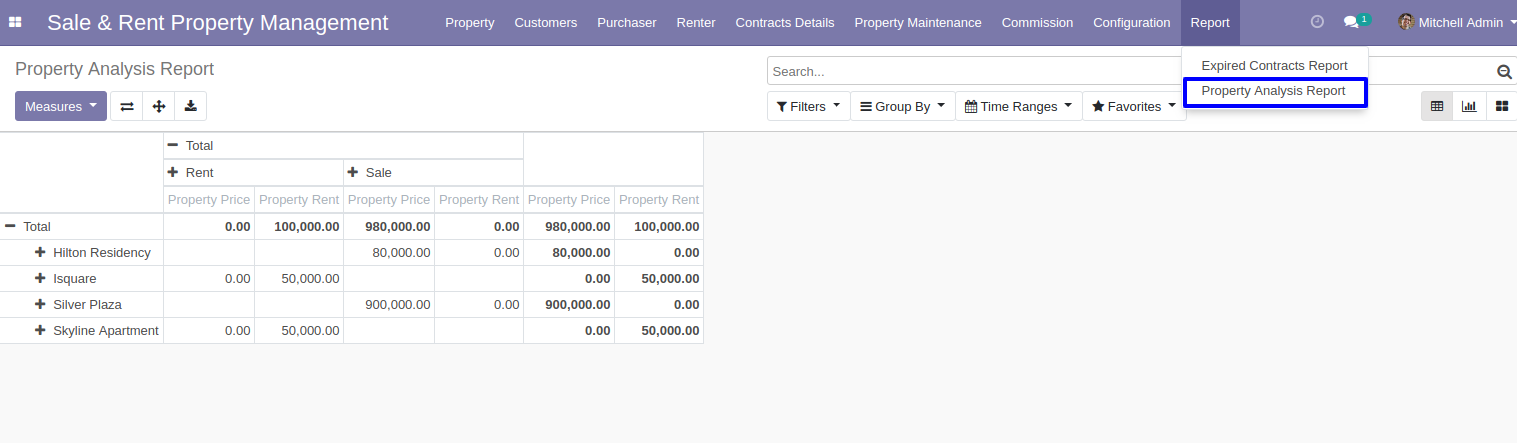Open the Group By dropdown
Viewport: 1517px width, 443px height.
click(903, 106)
